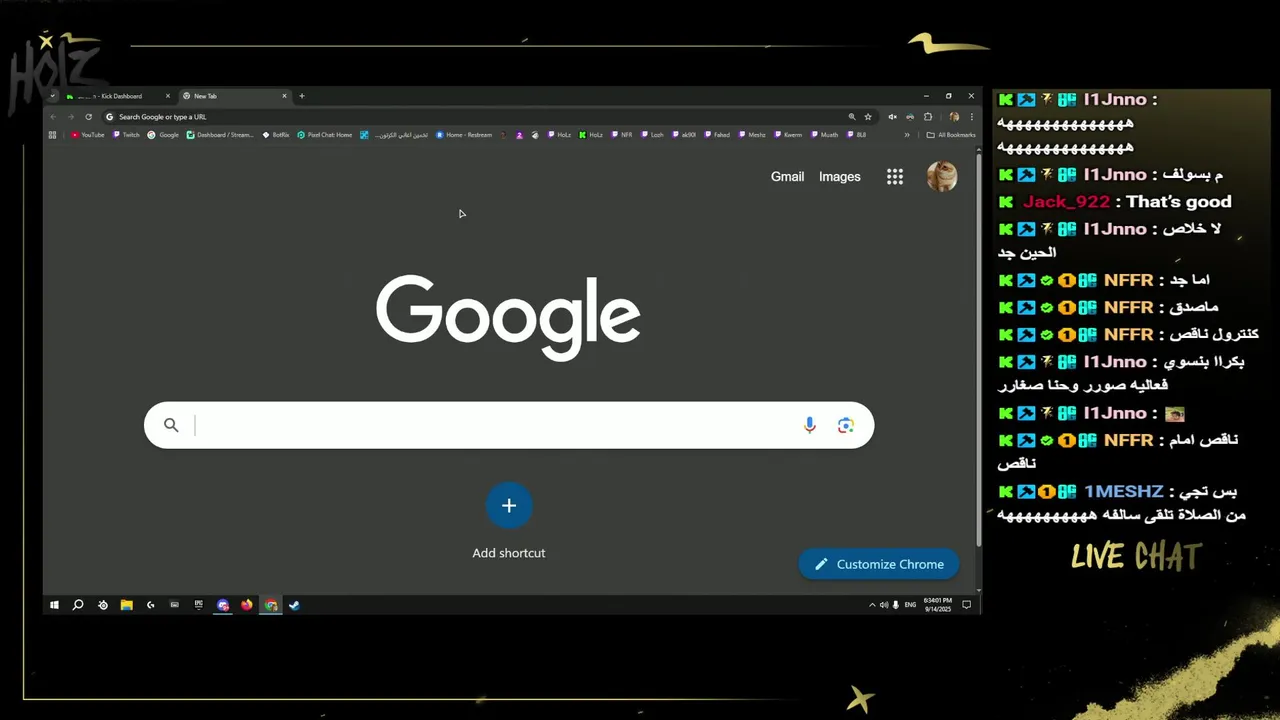This screenshot has width=1280, height=720.
Task: Go back using the back arrow
Action: click(x=53, y=117)
